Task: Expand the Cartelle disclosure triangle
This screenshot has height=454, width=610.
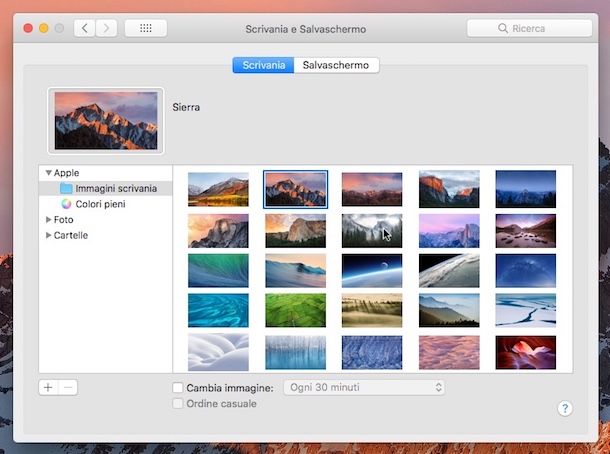Action: pyautogui.click(x=48, y=235)
